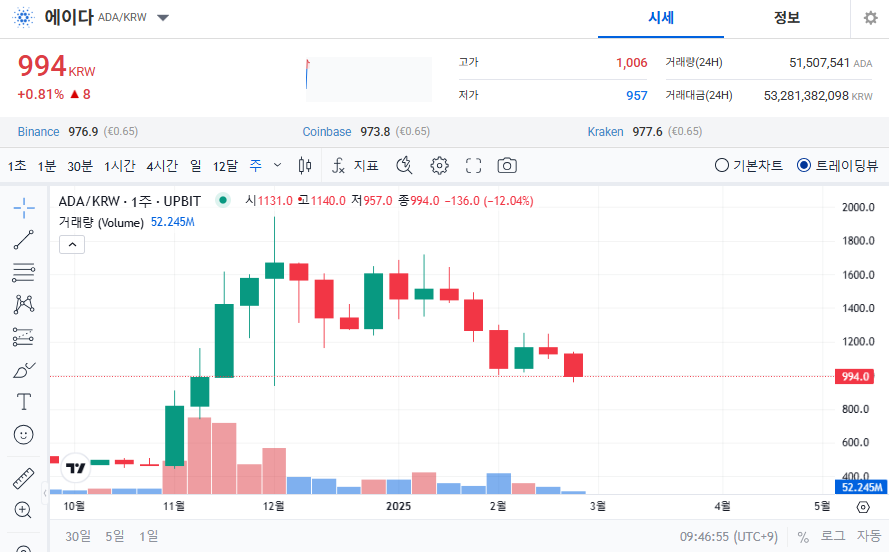Screen dimensions: 889x552
Task: Click the 994.0 current price label on axis
Action: pyautogui.click(x=854, y=376)
